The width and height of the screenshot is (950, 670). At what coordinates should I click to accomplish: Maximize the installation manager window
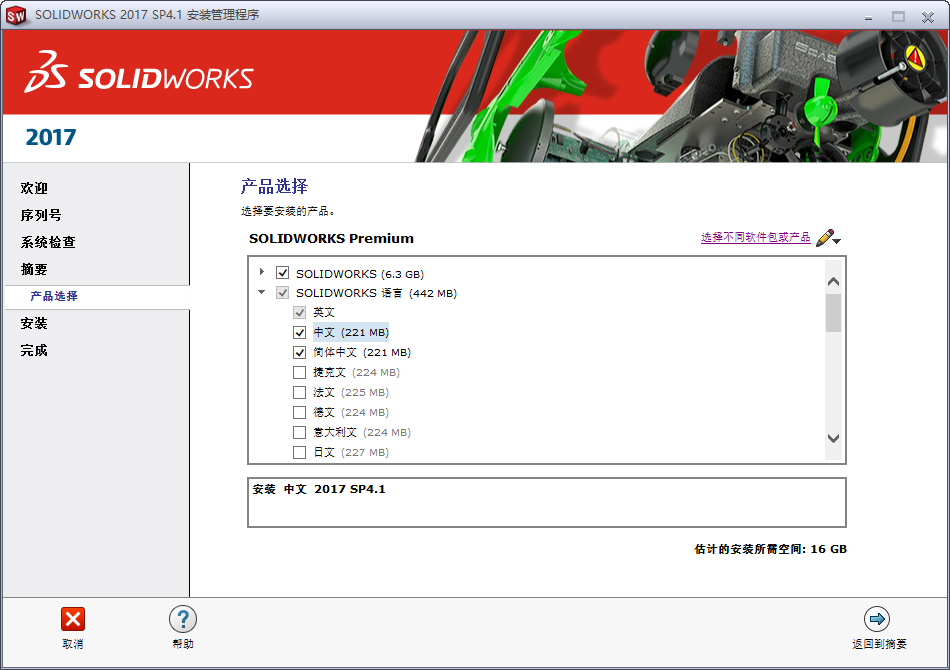pos(898,17)
